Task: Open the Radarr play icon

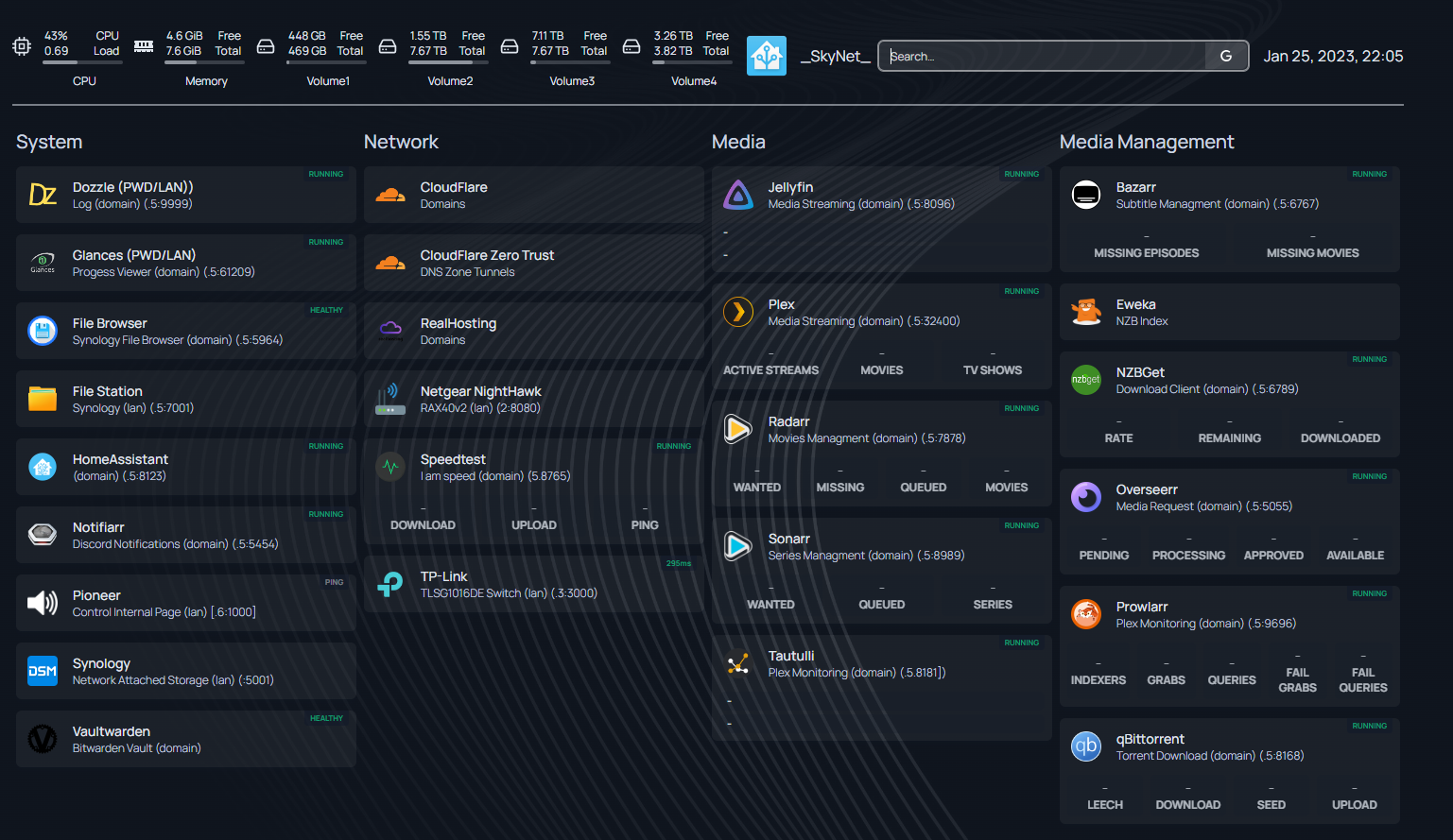Action: 738,429
